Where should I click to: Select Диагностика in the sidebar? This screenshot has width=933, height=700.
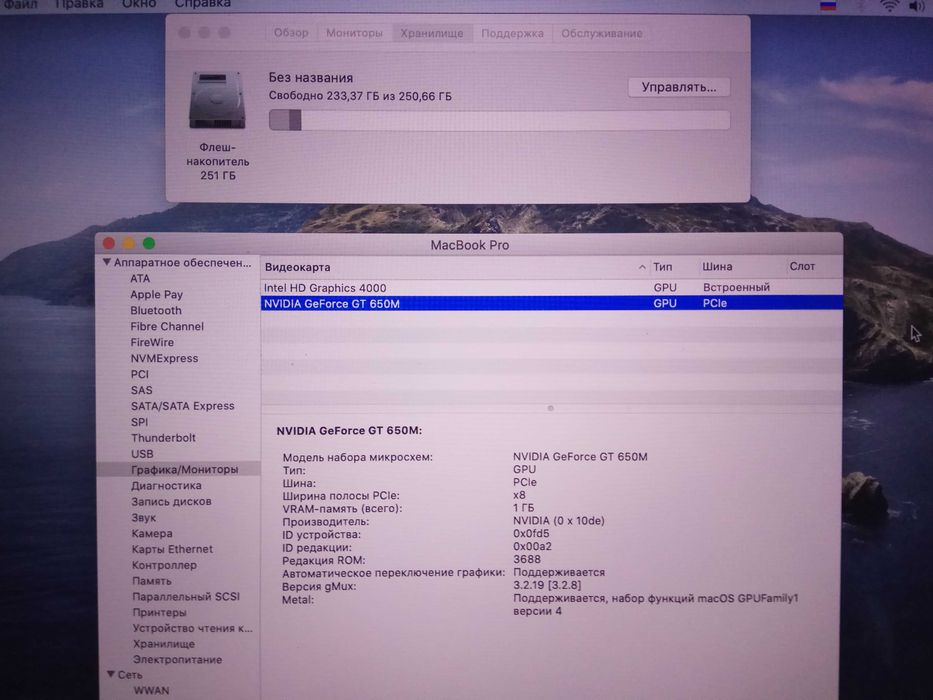pos(167,486)
